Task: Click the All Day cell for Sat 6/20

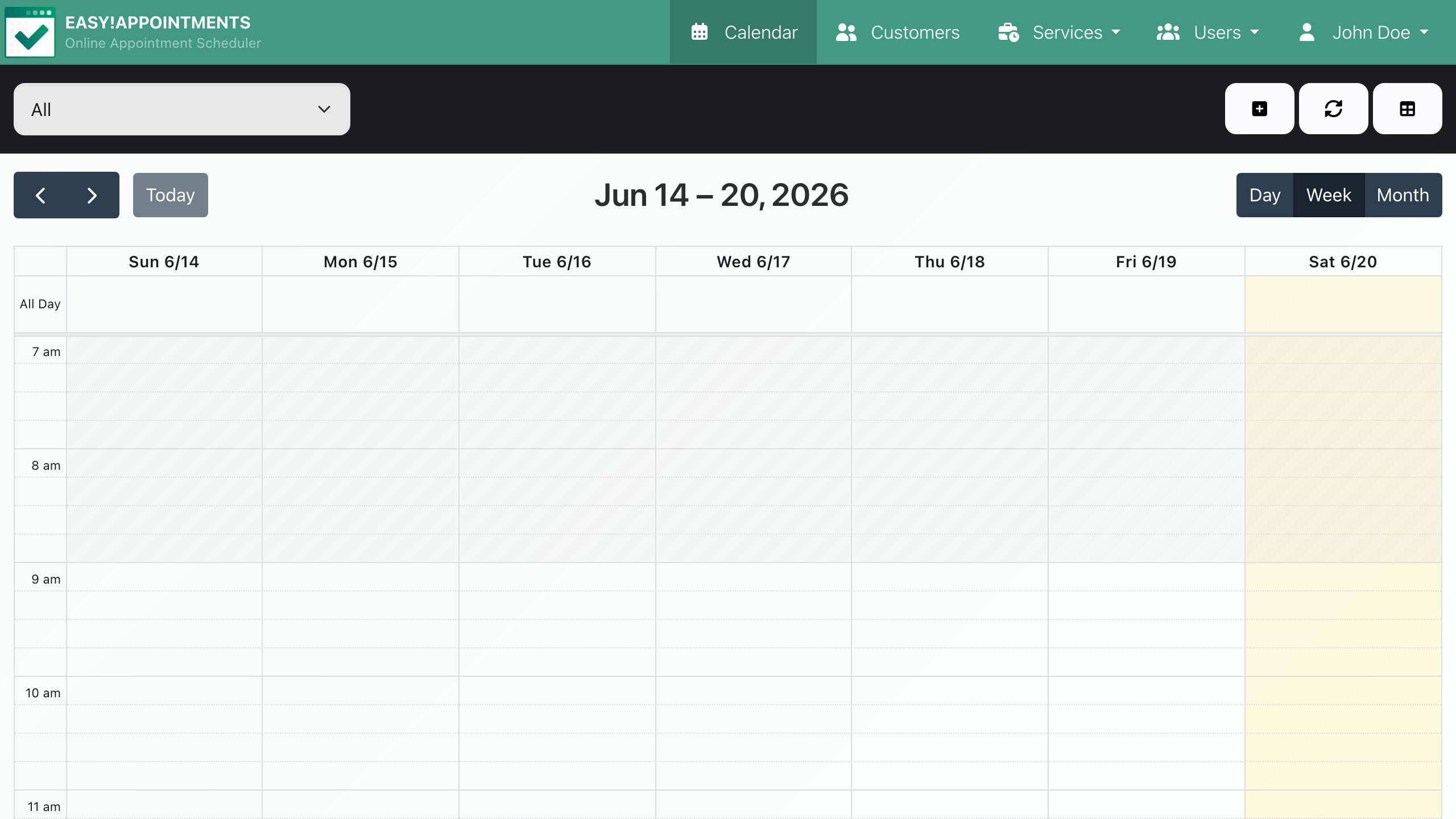Action: tap(1343, 304)
